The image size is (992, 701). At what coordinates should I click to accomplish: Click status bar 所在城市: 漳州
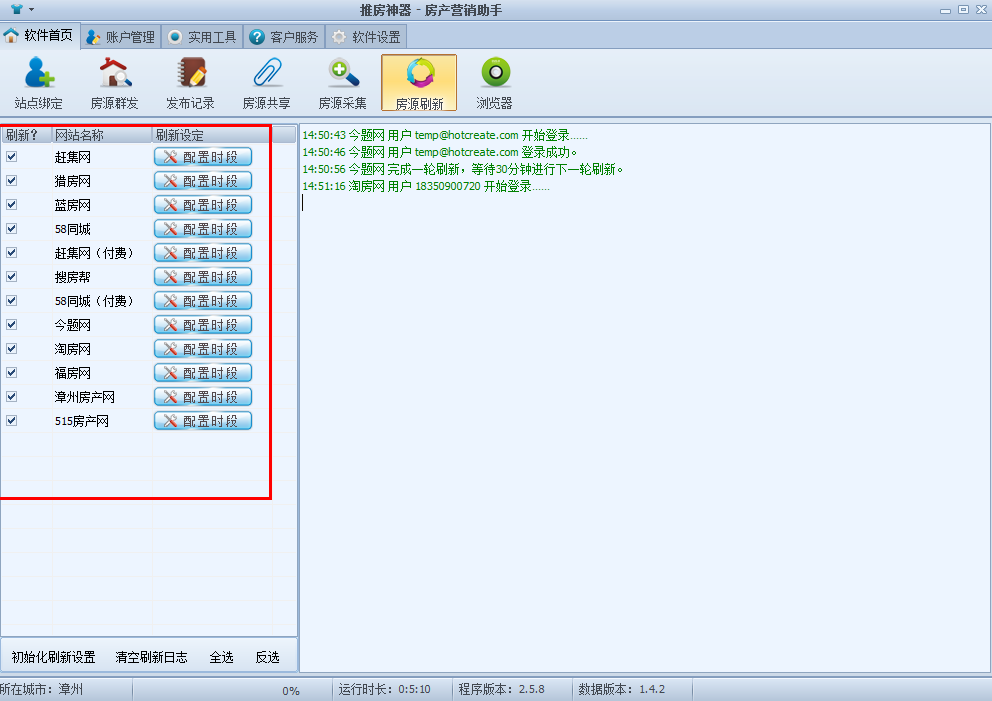(x=42, y=689)
